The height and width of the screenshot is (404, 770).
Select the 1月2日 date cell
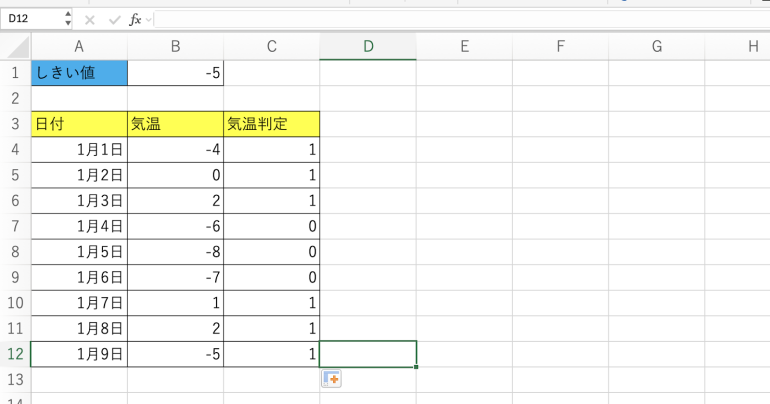(79, 175)
